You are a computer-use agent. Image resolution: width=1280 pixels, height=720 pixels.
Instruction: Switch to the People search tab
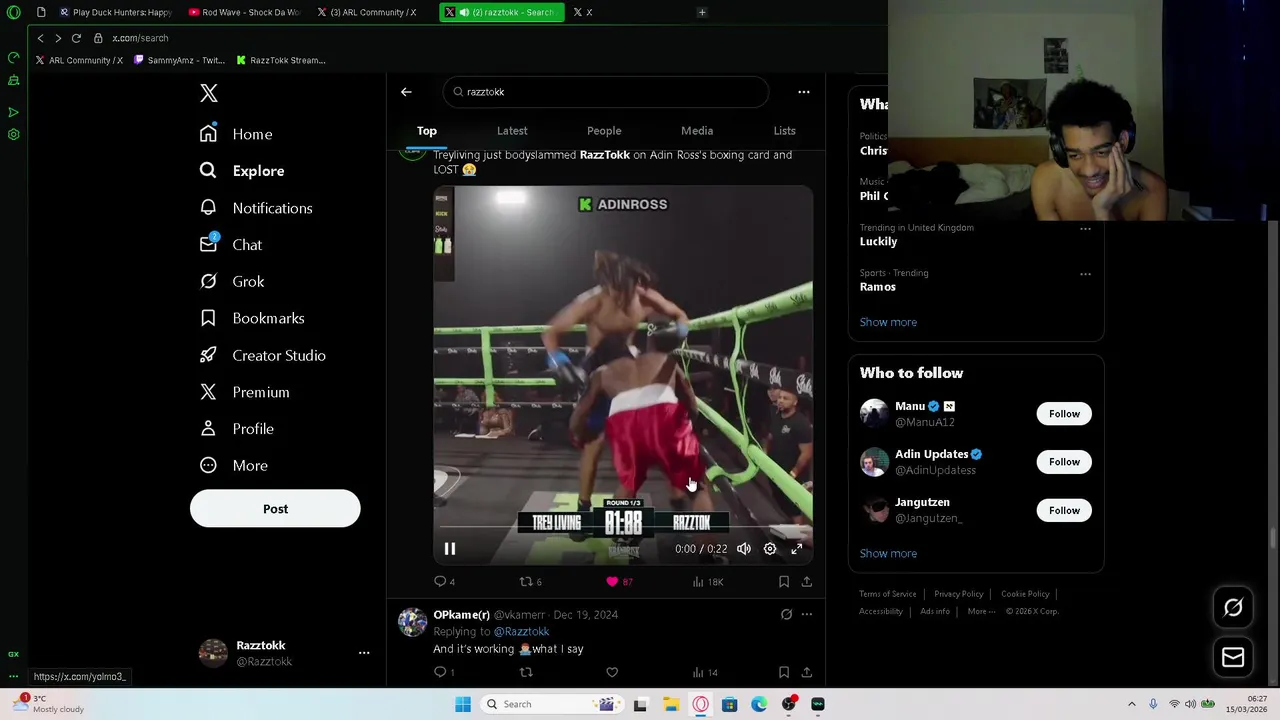604,131
